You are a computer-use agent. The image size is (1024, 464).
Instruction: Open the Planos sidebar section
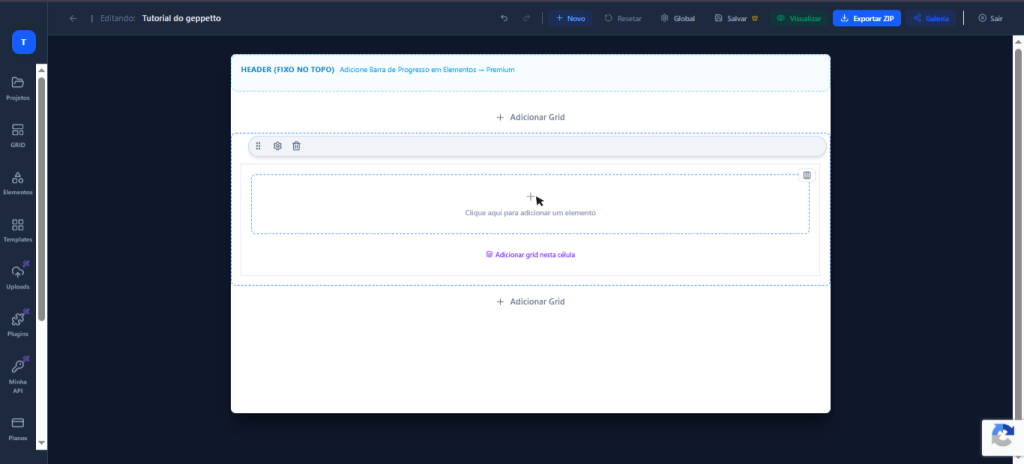[x=17, y=427]
